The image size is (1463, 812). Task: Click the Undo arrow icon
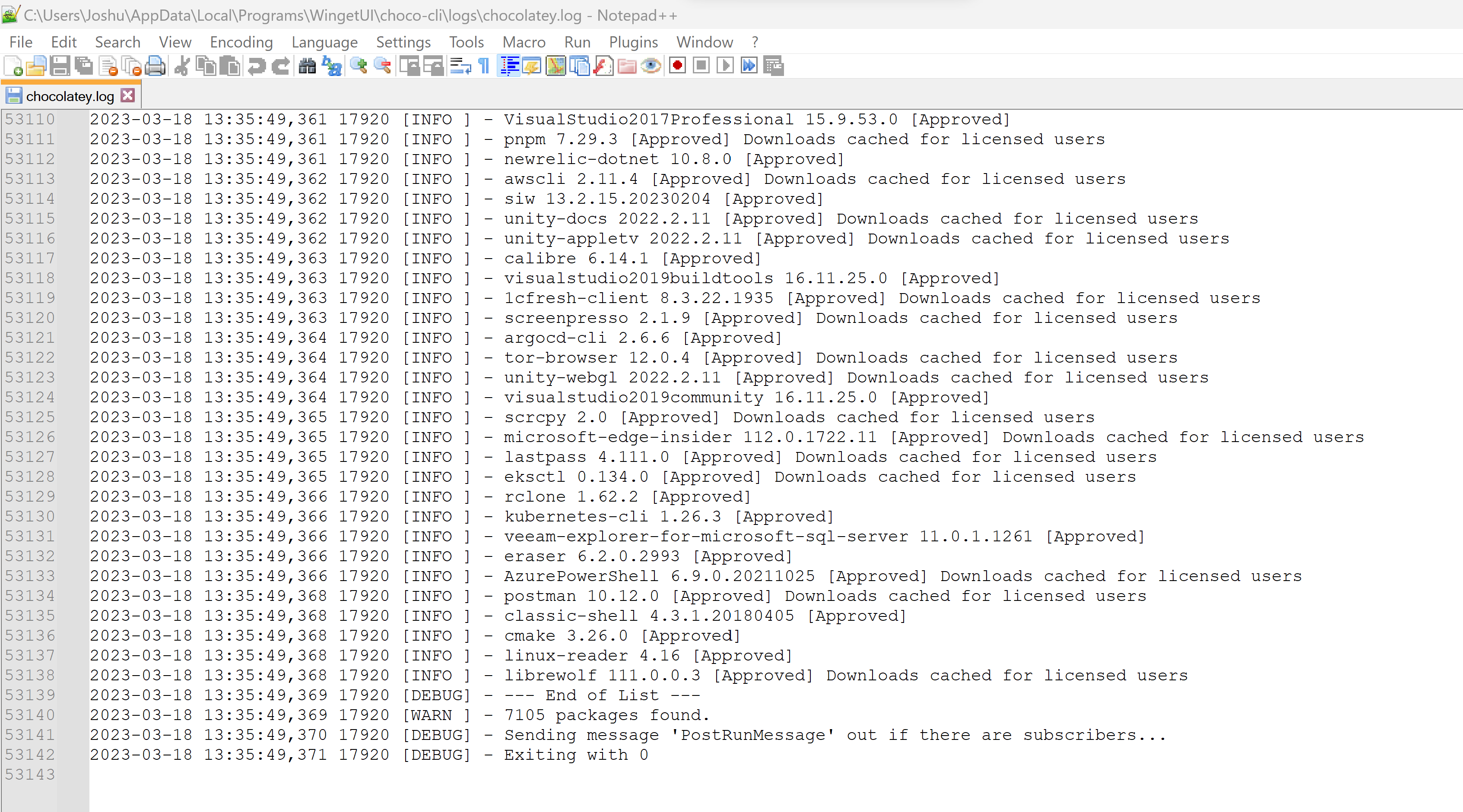click(256, 66)
